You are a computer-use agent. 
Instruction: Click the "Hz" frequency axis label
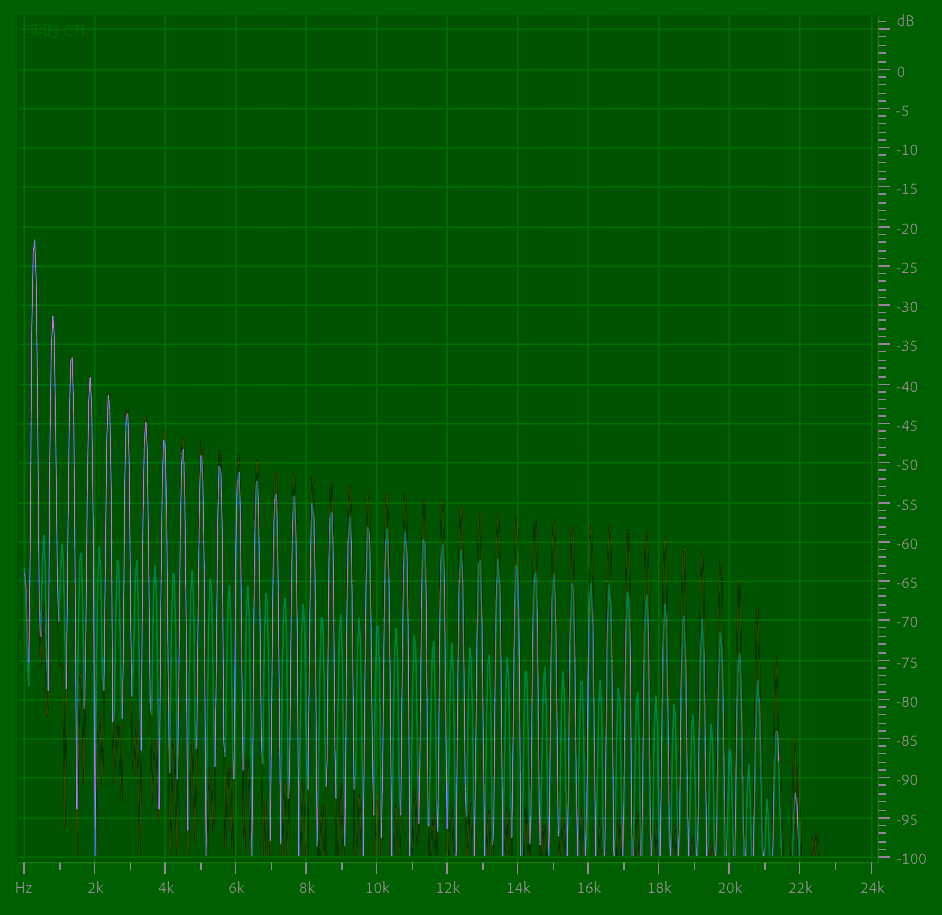pyautogui.click(x=23, y=888)
